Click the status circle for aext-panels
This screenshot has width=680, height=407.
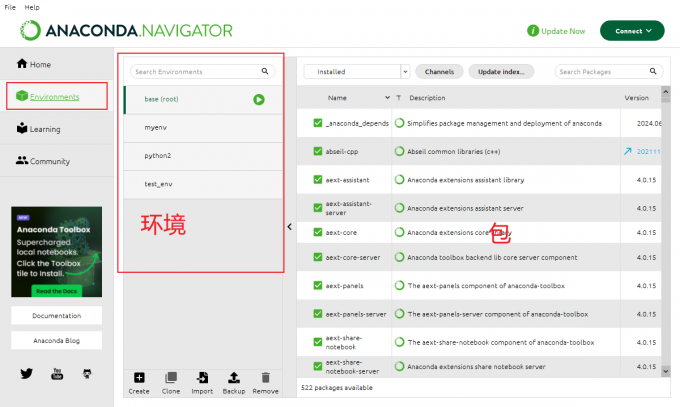[399, 286]
